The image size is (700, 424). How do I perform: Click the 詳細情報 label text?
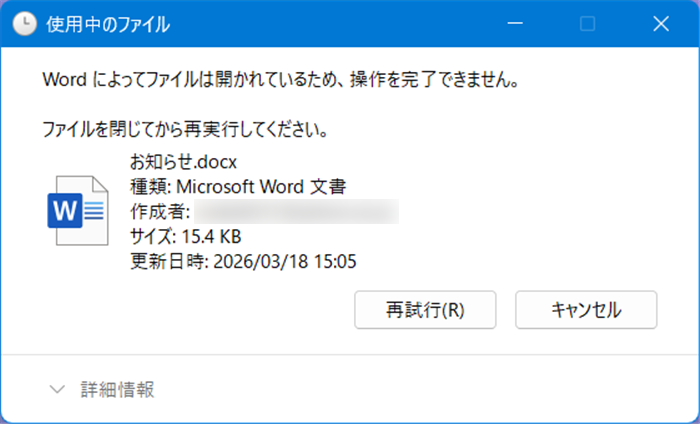click(118, 390)
